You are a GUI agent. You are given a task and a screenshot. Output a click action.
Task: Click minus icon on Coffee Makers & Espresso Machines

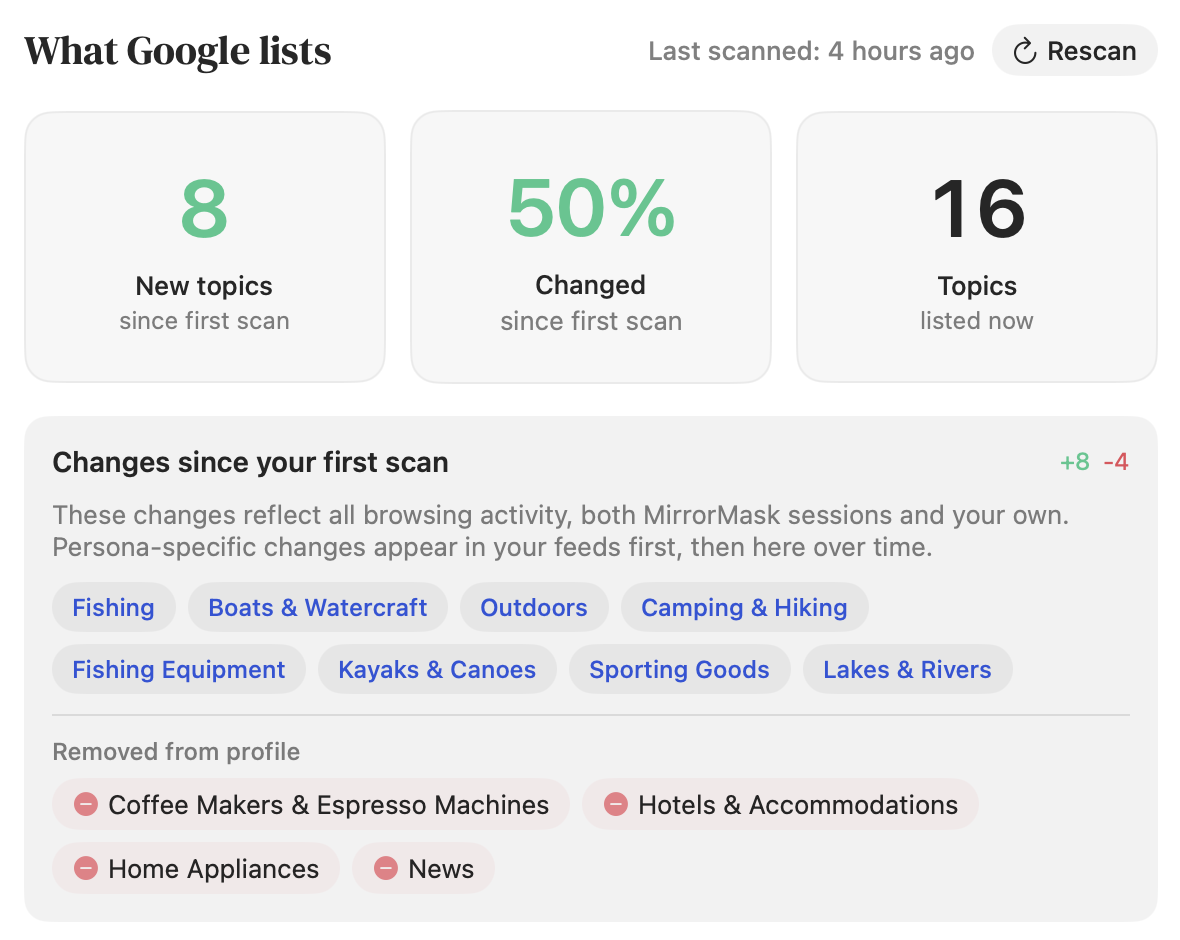click(x=86, y=805)
